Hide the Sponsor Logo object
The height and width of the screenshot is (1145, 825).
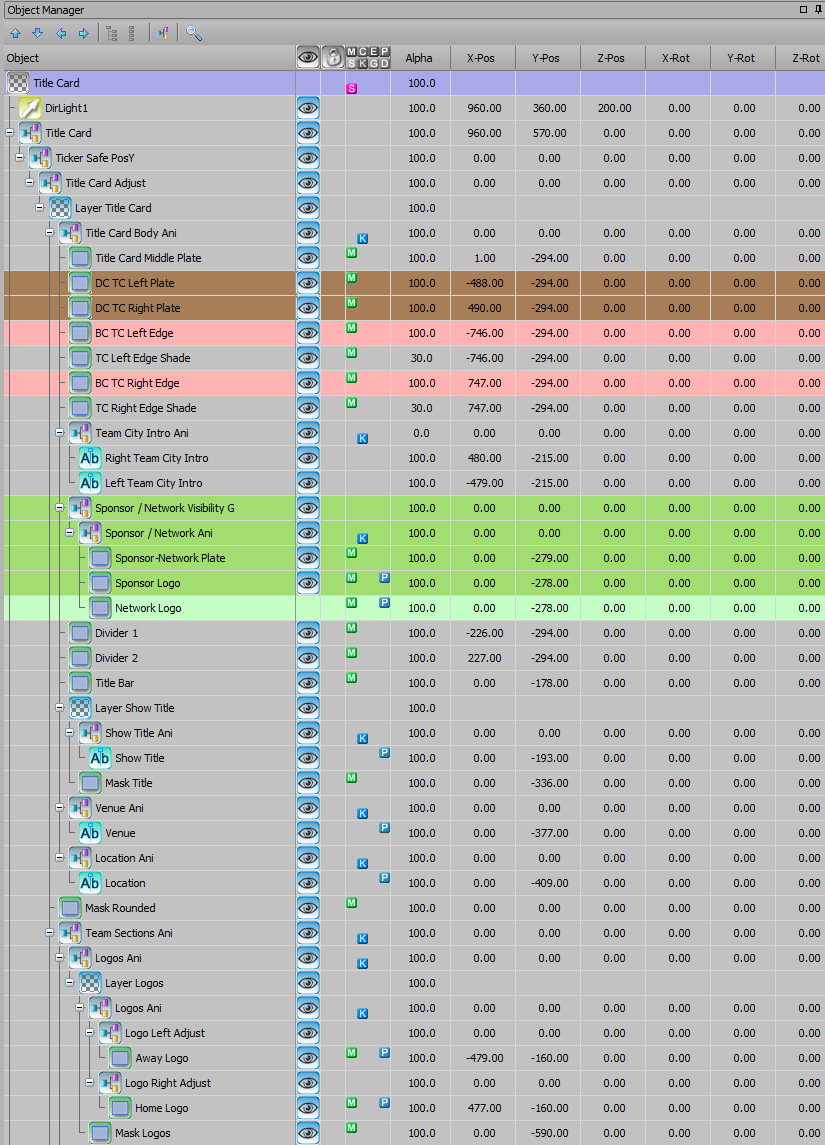click(308, 583)
